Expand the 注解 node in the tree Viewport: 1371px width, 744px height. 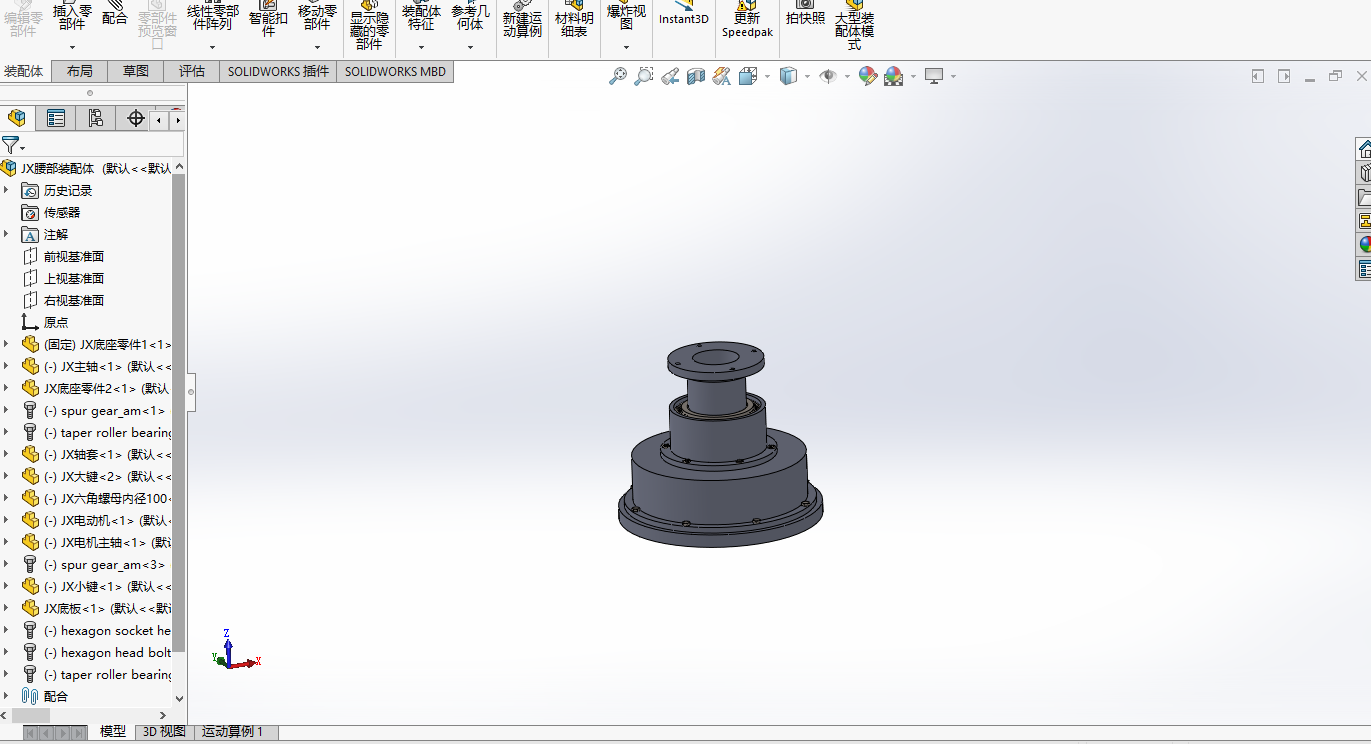[6, 234]
